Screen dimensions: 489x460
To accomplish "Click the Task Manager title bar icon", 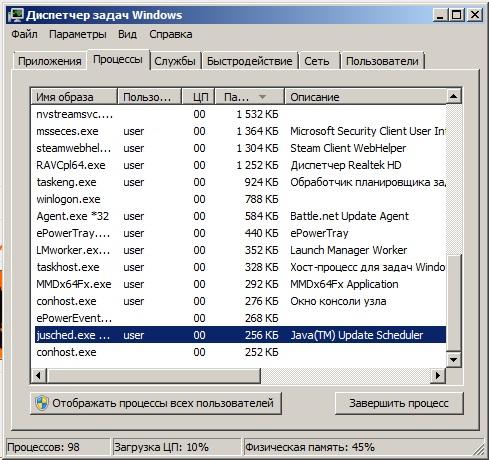I will tap(16, 15).
